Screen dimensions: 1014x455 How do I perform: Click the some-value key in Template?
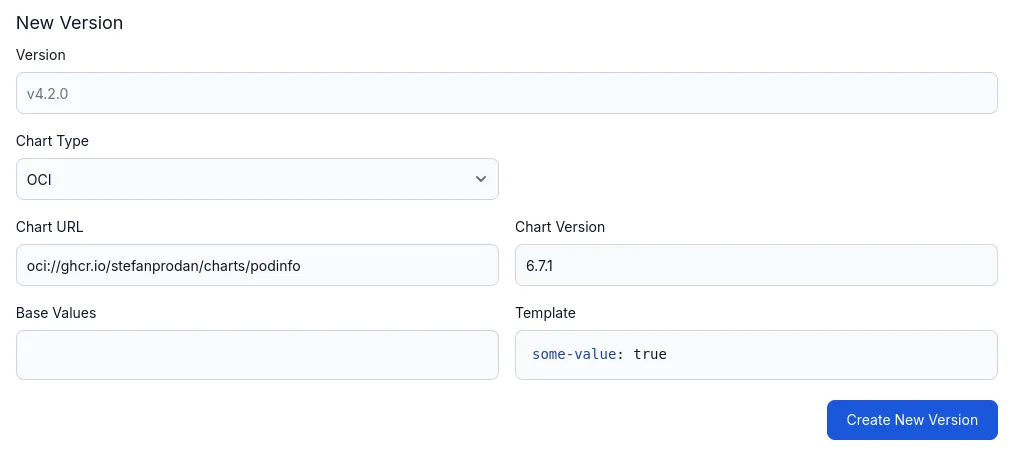pos(573,354)
